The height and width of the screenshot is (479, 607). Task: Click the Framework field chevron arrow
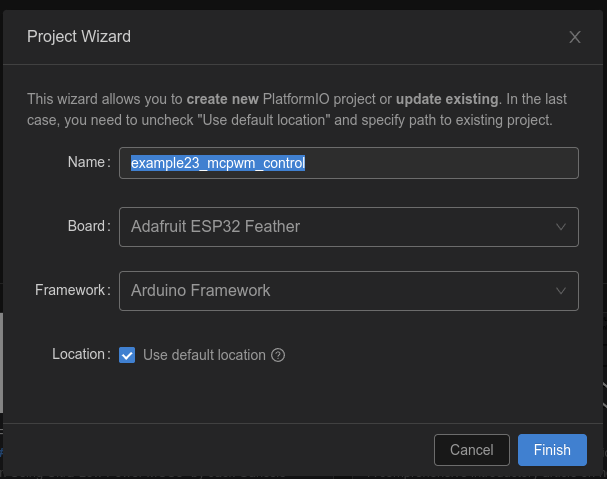tap(561, 291)
